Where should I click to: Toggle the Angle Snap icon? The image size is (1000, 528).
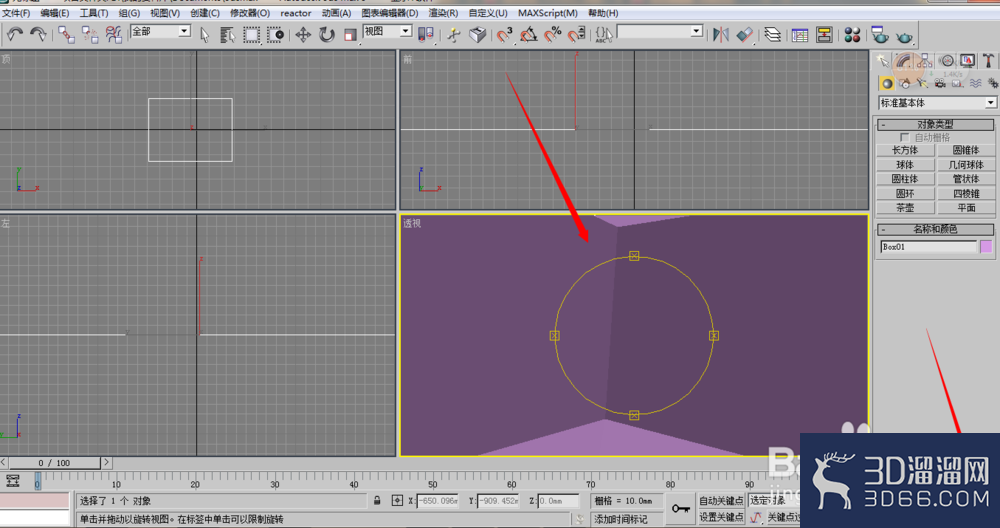point(529,34)
